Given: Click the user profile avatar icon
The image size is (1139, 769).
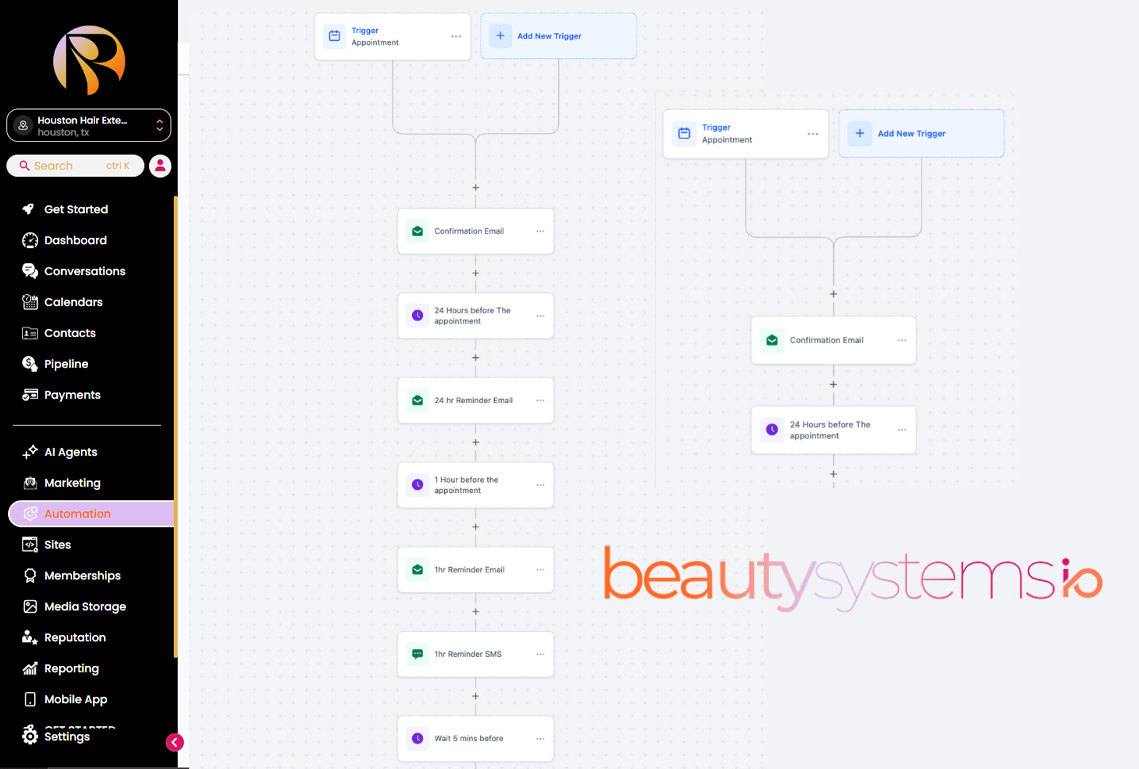Looking at the screenshot, I should 160,166.
